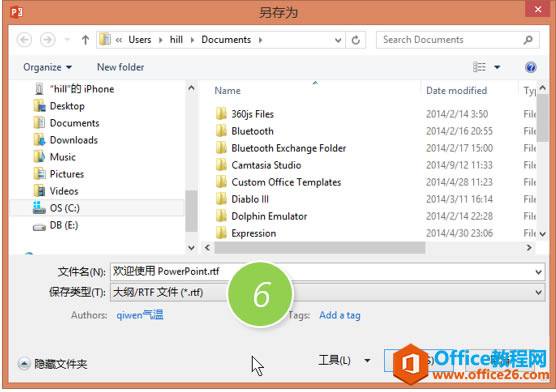Click the change view icon

point(479,67)
